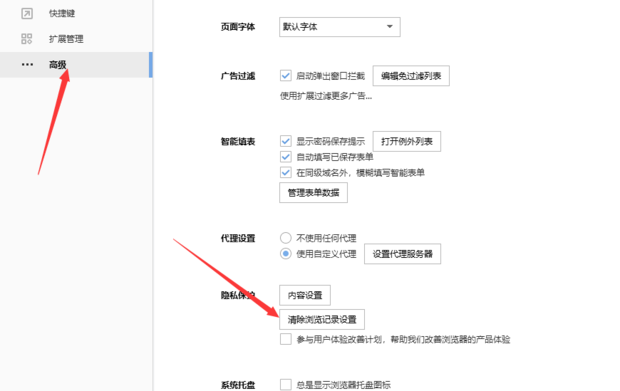Image resolution: width=620 pixels, height=391 pixels.
Task: Click the three-dots icon beside 高级
Action: (x=27, y=64)
